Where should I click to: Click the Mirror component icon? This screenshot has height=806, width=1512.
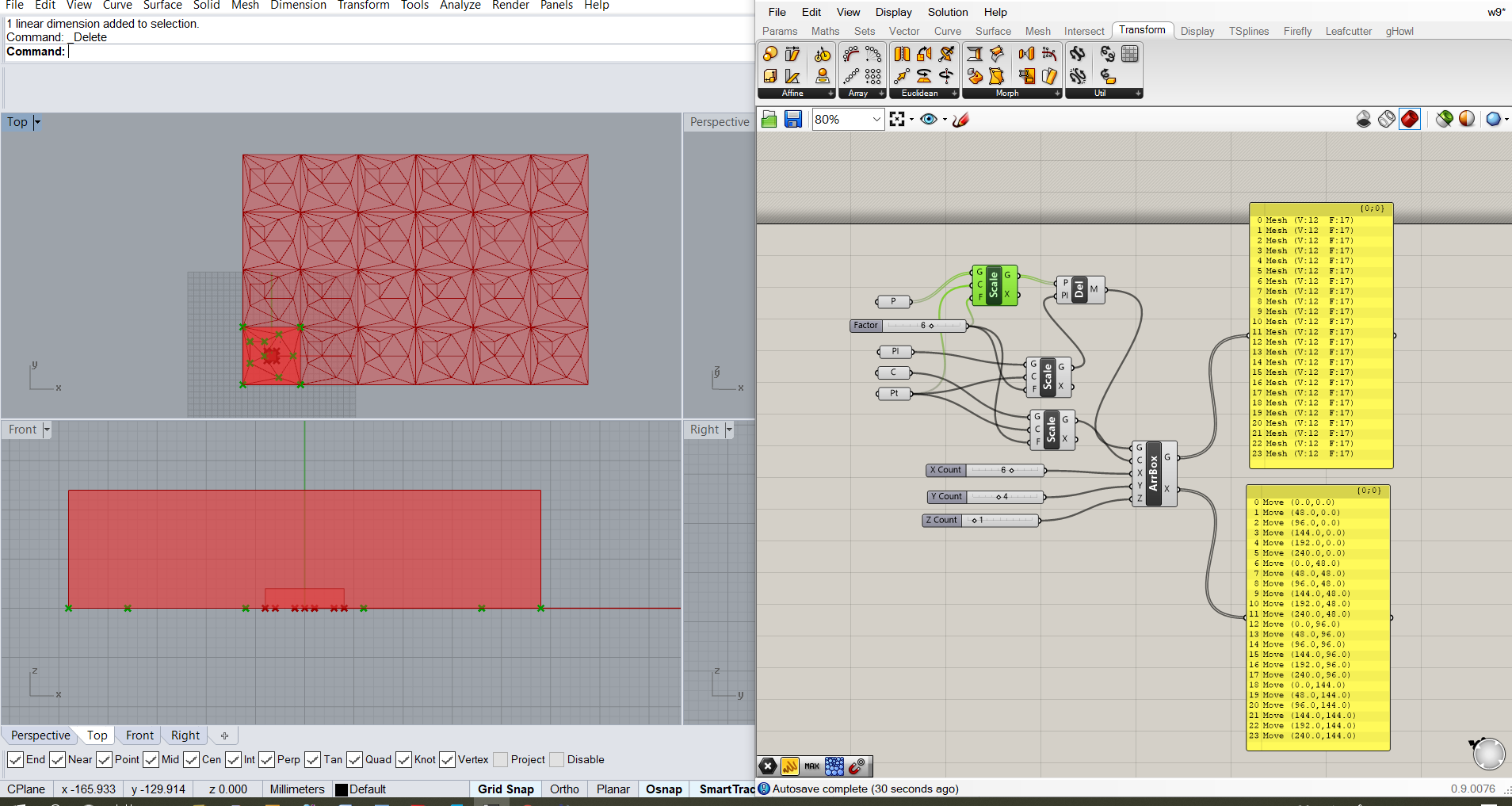[902, 54]
